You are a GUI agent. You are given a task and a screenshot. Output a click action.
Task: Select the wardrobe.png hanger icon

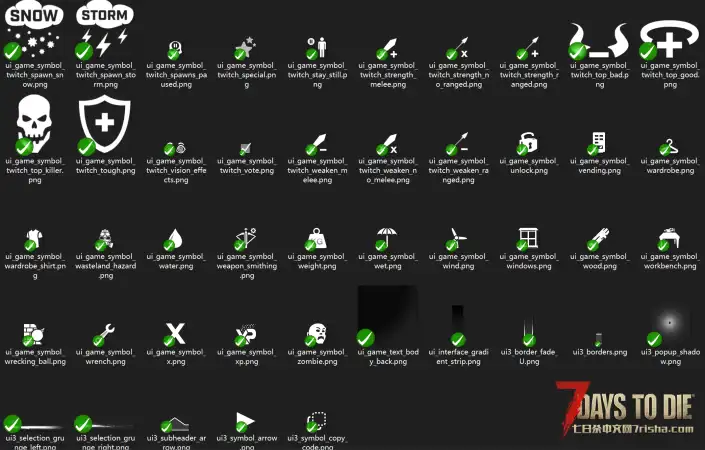coord(669,147)
